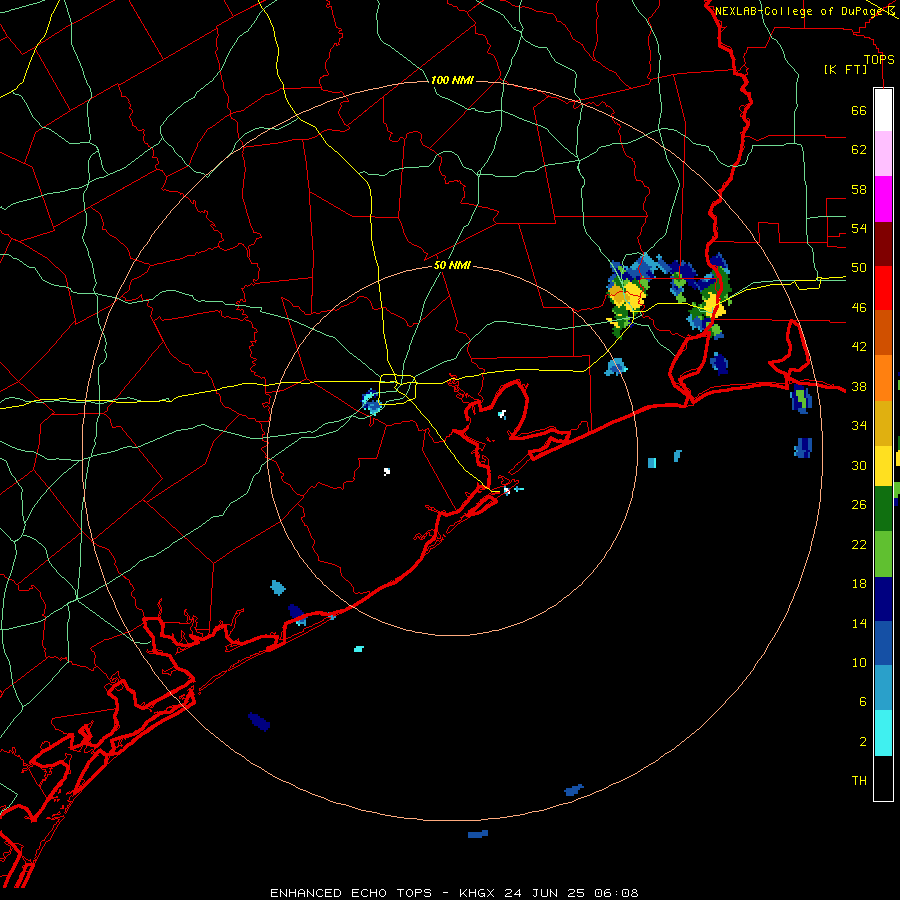Select the 50 NMI range ring label
The width and height of the screenshot is (900, 900).
coord(452,265)
